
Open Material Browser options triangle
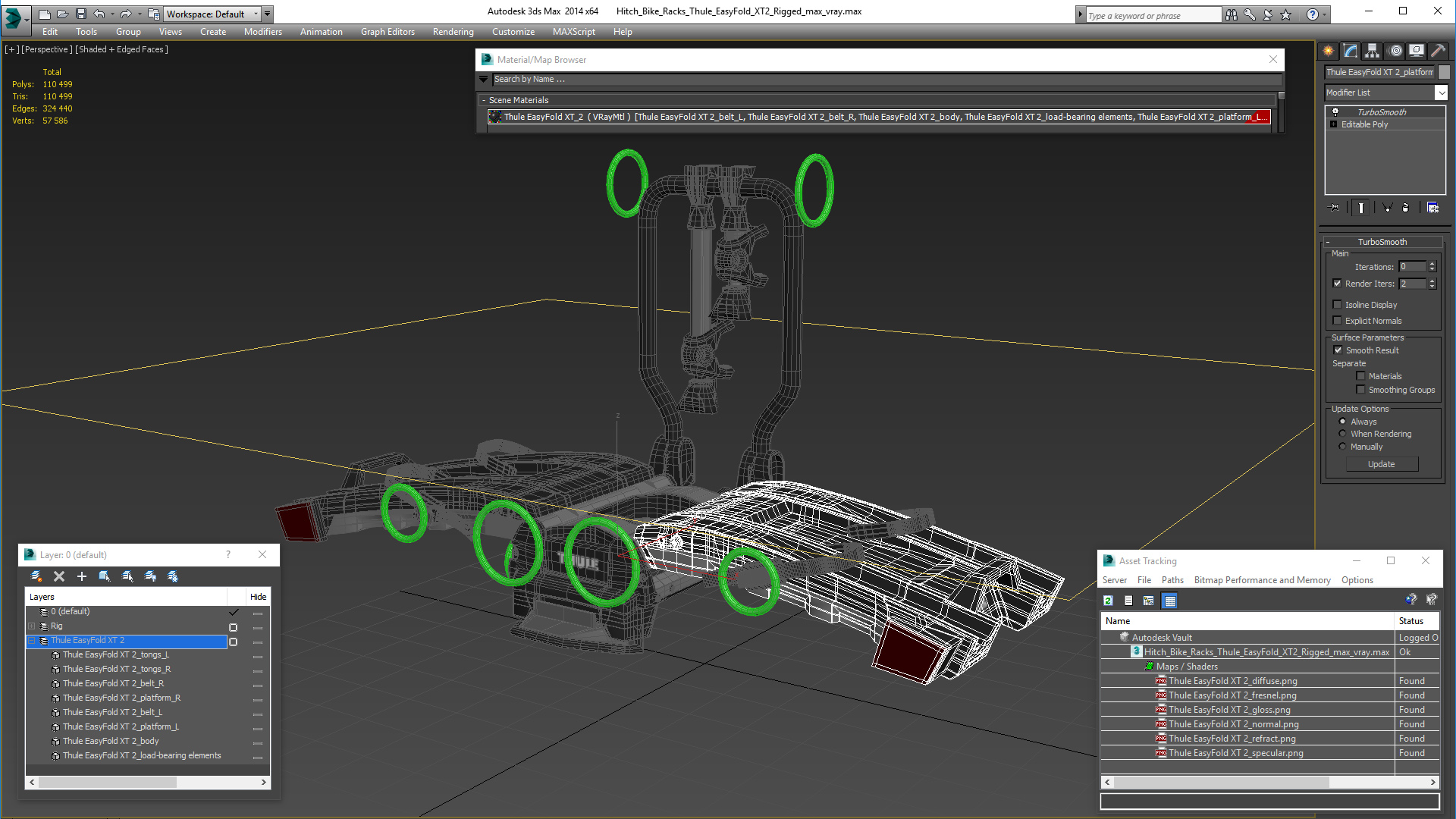(484, 79)
